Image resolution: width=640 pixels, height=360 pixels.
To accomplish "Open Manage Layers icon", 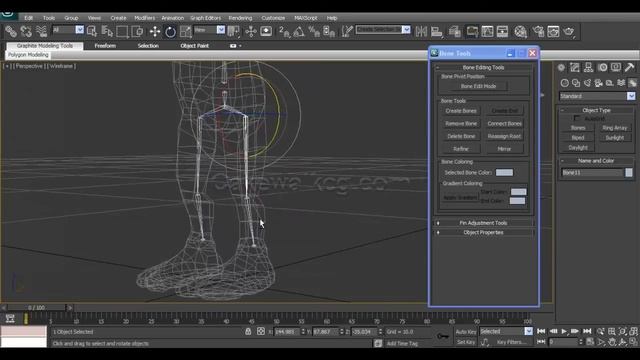I will tap(454, 31).
